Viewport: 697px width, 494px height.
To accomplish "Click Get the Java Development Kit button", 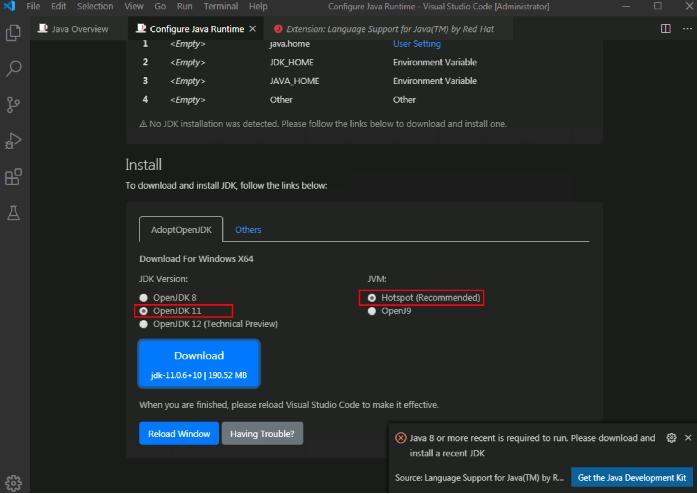I will [632, 478].
